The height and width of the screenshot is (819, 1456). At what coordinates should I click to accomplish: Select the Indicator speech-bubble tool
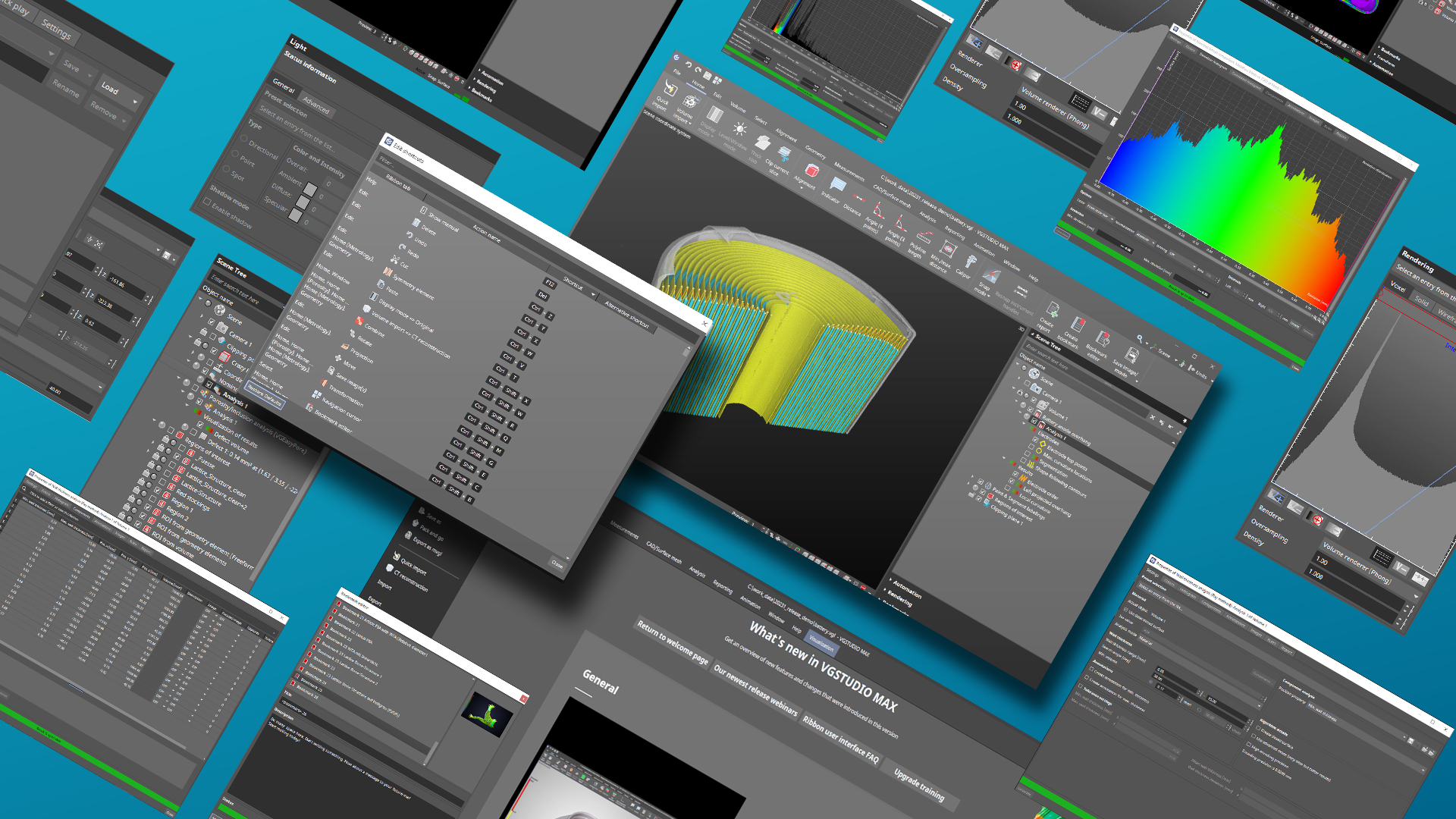tap(837, 184)
